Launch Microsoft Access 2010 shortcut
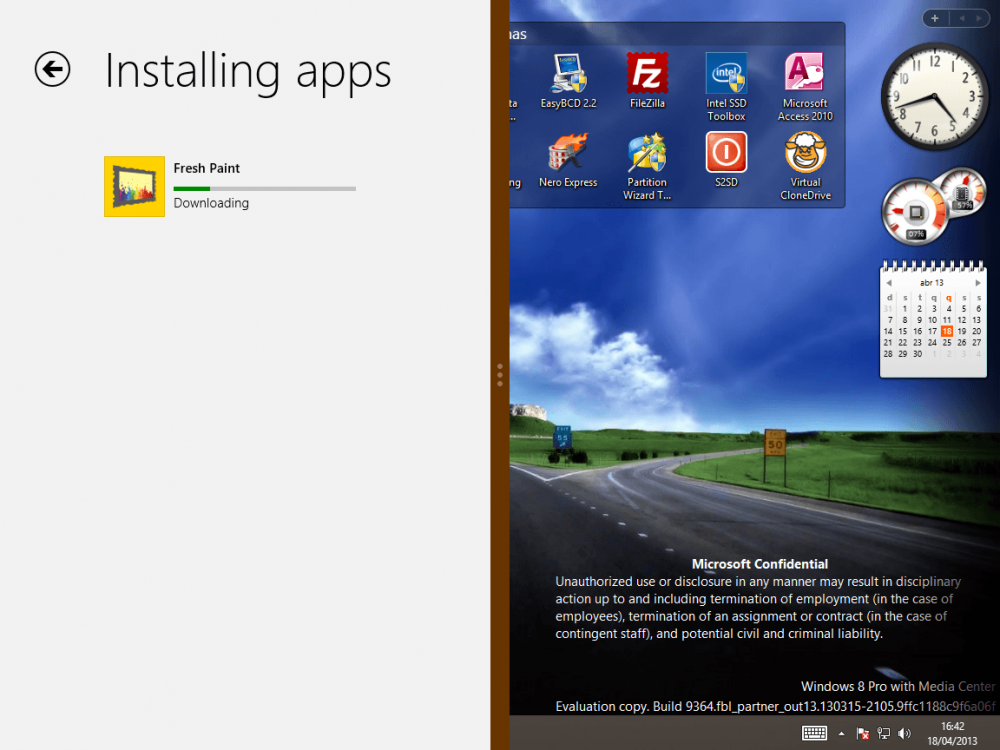This screenshot has height=750, width=1000. coord(805,87)
